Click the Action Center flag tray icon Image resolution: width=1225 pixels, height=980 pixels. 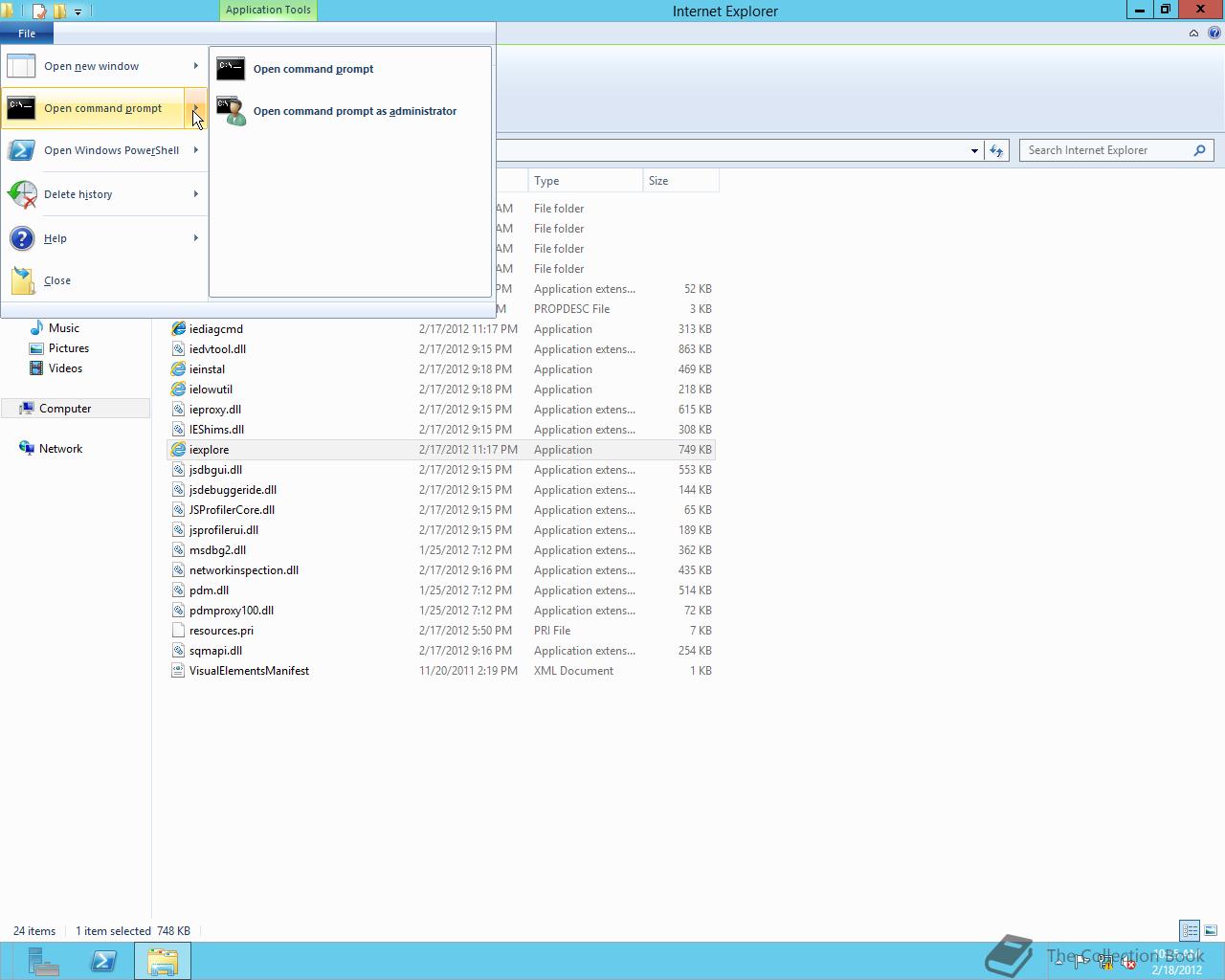pos(1081,962)
